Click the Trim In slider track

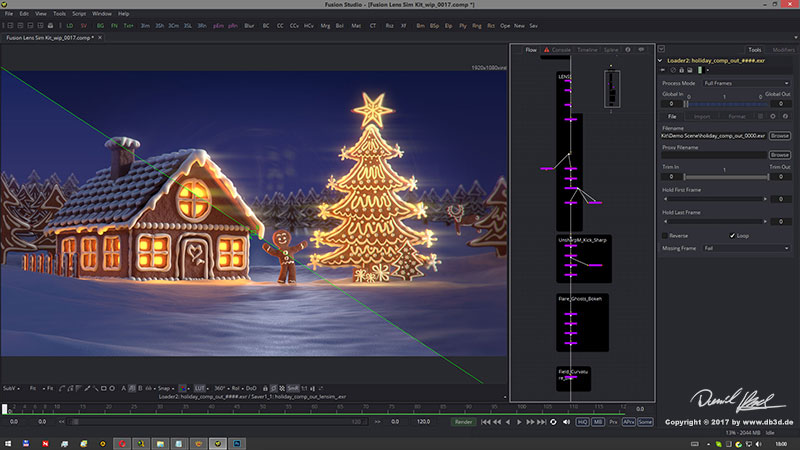coord(726,177)
